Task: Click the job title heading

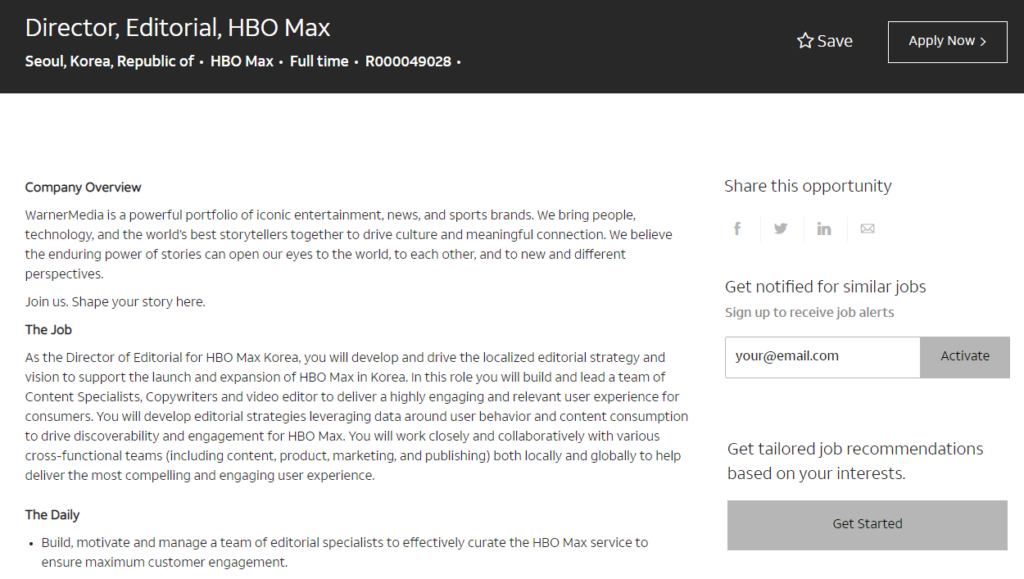Action: tap(178, 28)
